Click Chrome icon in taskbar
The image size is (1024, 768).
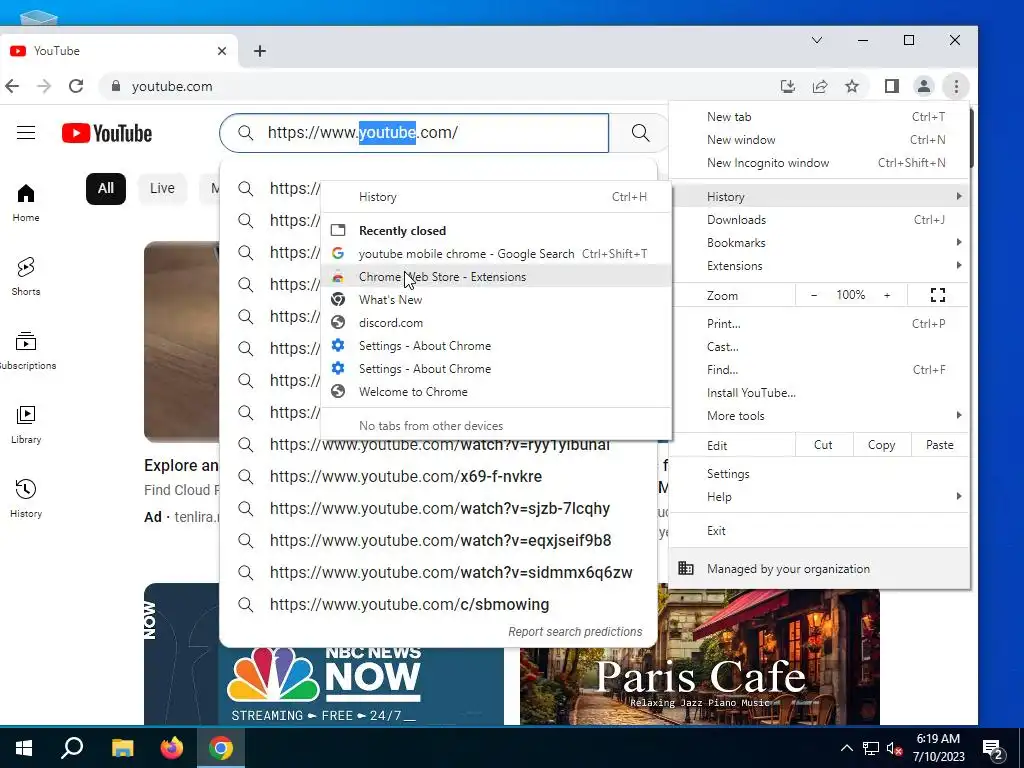(x=221, y=748)
